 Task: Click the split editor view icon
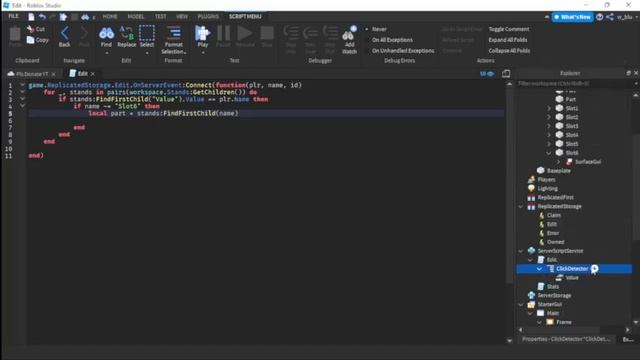(x=506, y=73)
